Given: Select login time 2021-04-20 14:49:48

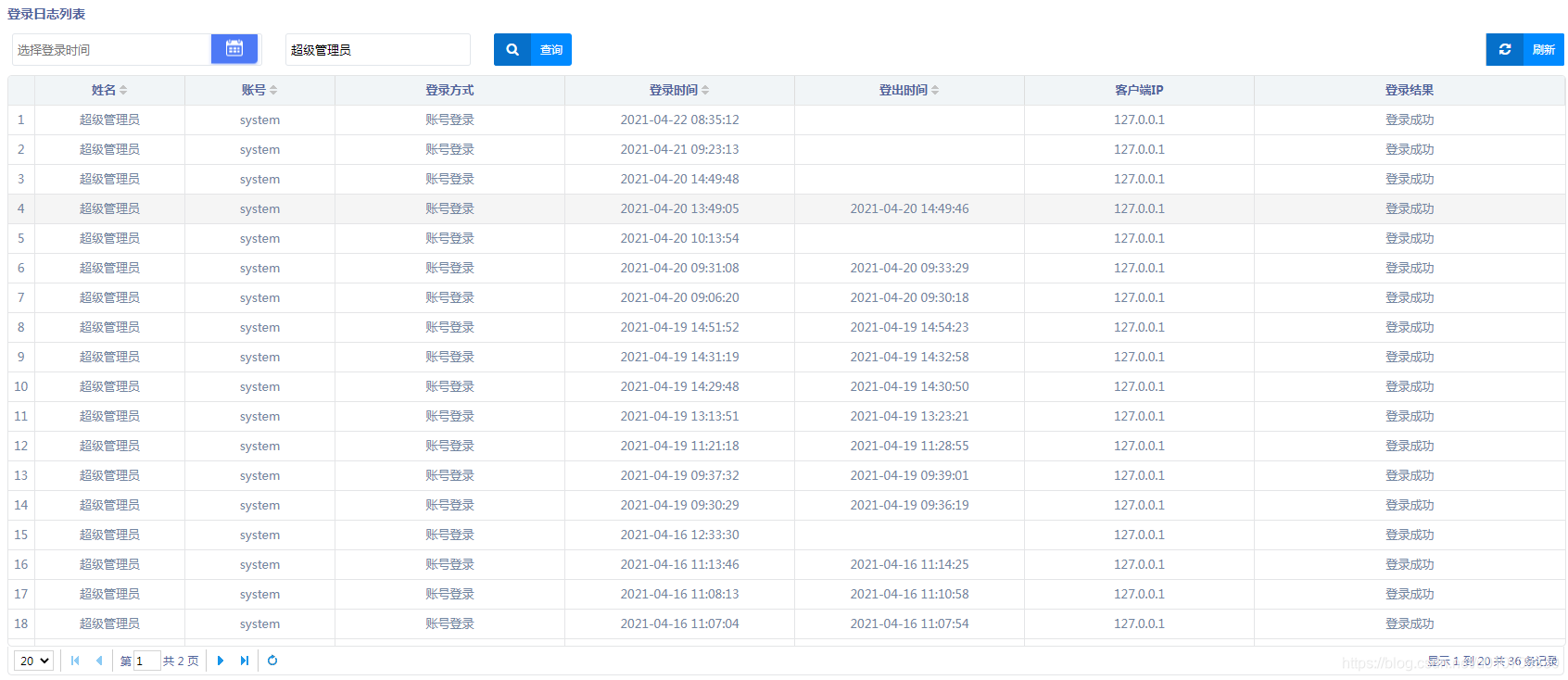Looking at the screenshot, I should (x=679, y=179).
